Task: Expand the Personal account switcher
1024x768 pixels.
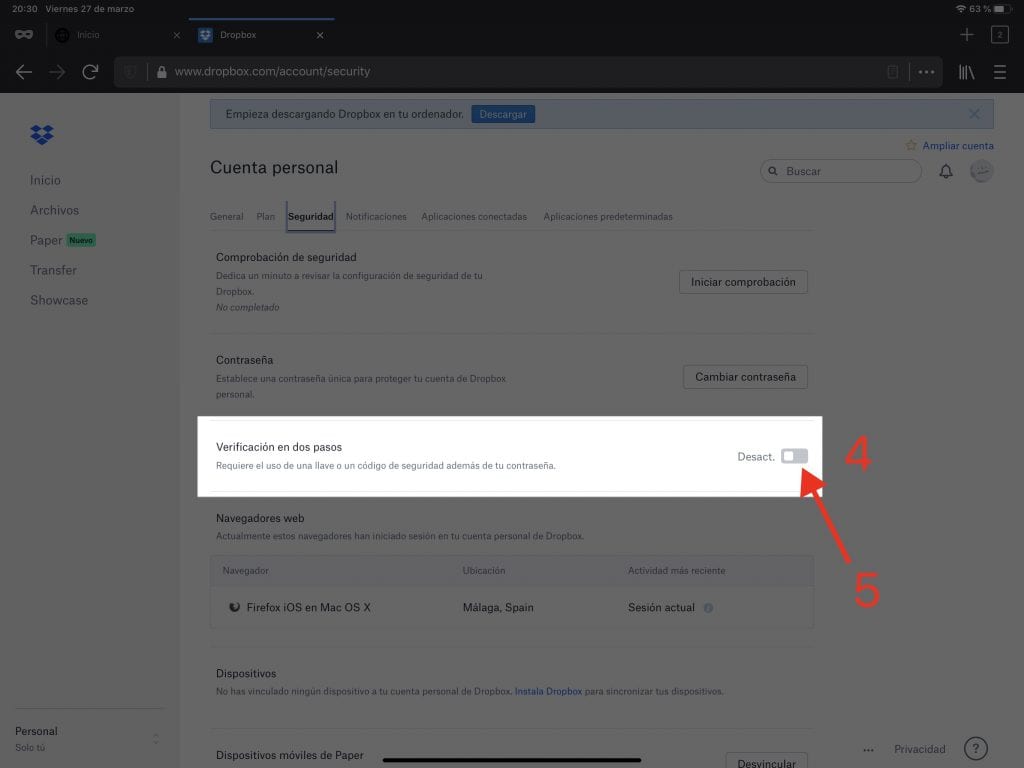Action: click(155, 739)
